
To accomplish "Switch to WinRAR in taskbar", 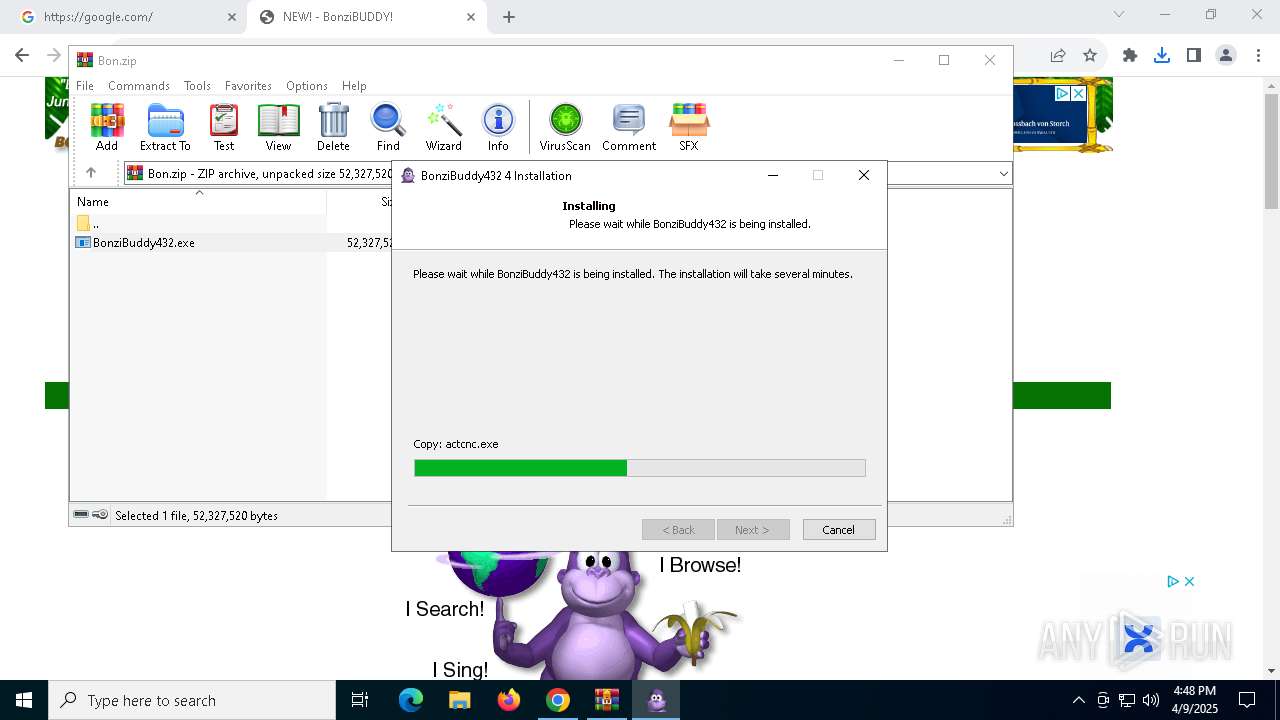I will [x=607, y=700].
